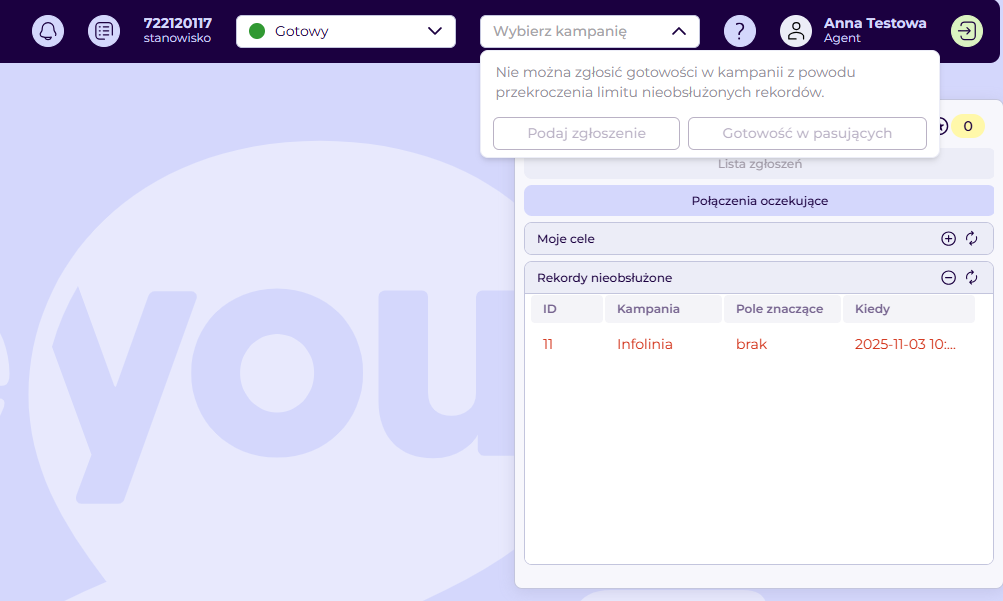Click the Infolinia campaign cell
The height and width of the screenshot is (601, 1003).
[645, 344]
